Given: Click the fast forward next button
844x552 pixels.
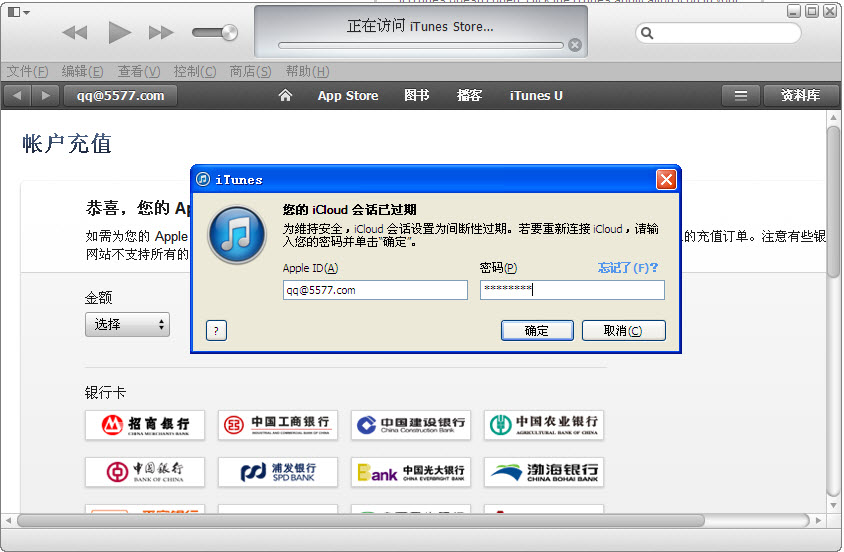Looking at the screenshot, I should [161, 33].
